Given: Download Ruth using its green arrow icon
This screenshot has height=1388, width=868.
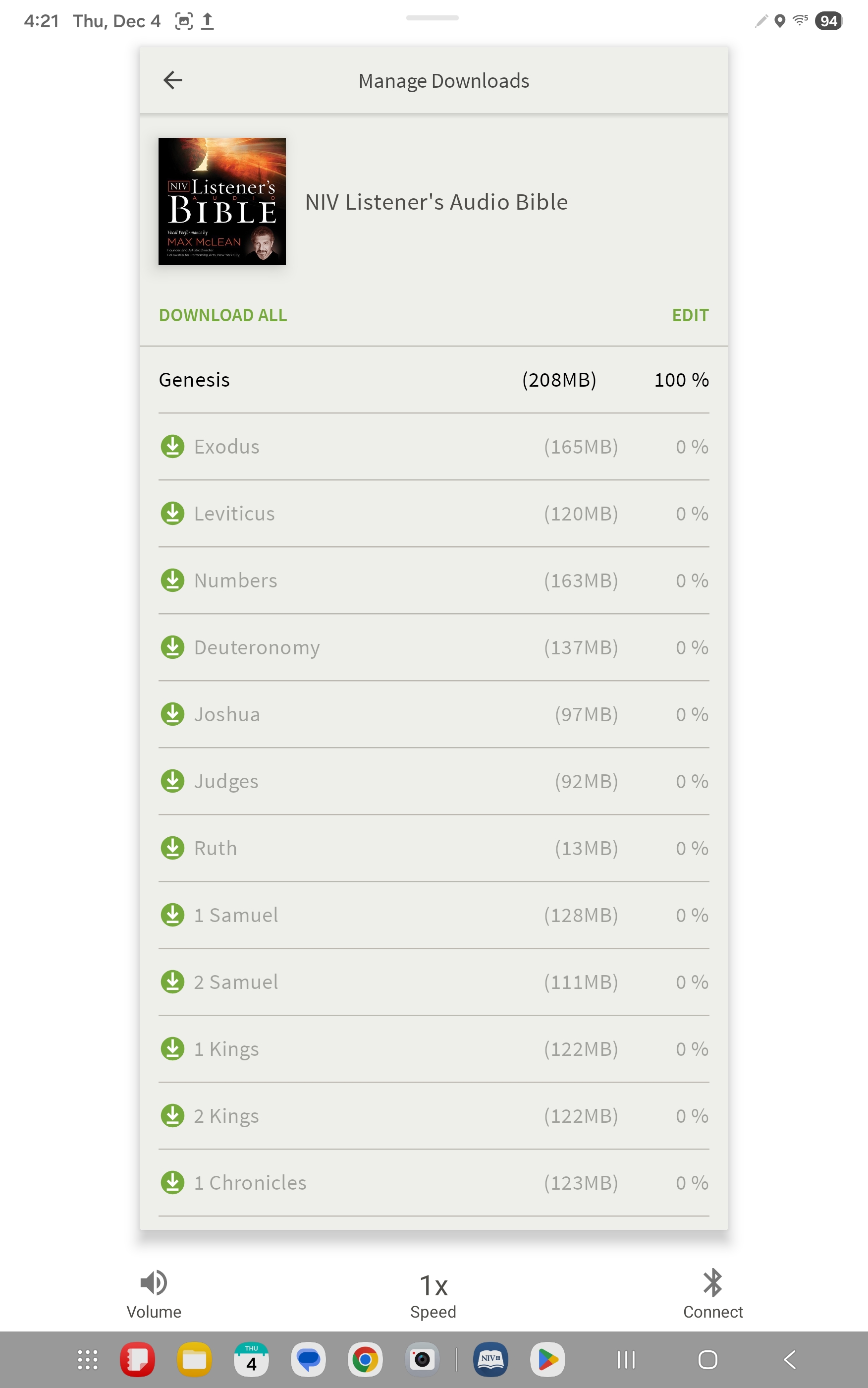Looking at the screenshot, I should [x=172, y=848].
